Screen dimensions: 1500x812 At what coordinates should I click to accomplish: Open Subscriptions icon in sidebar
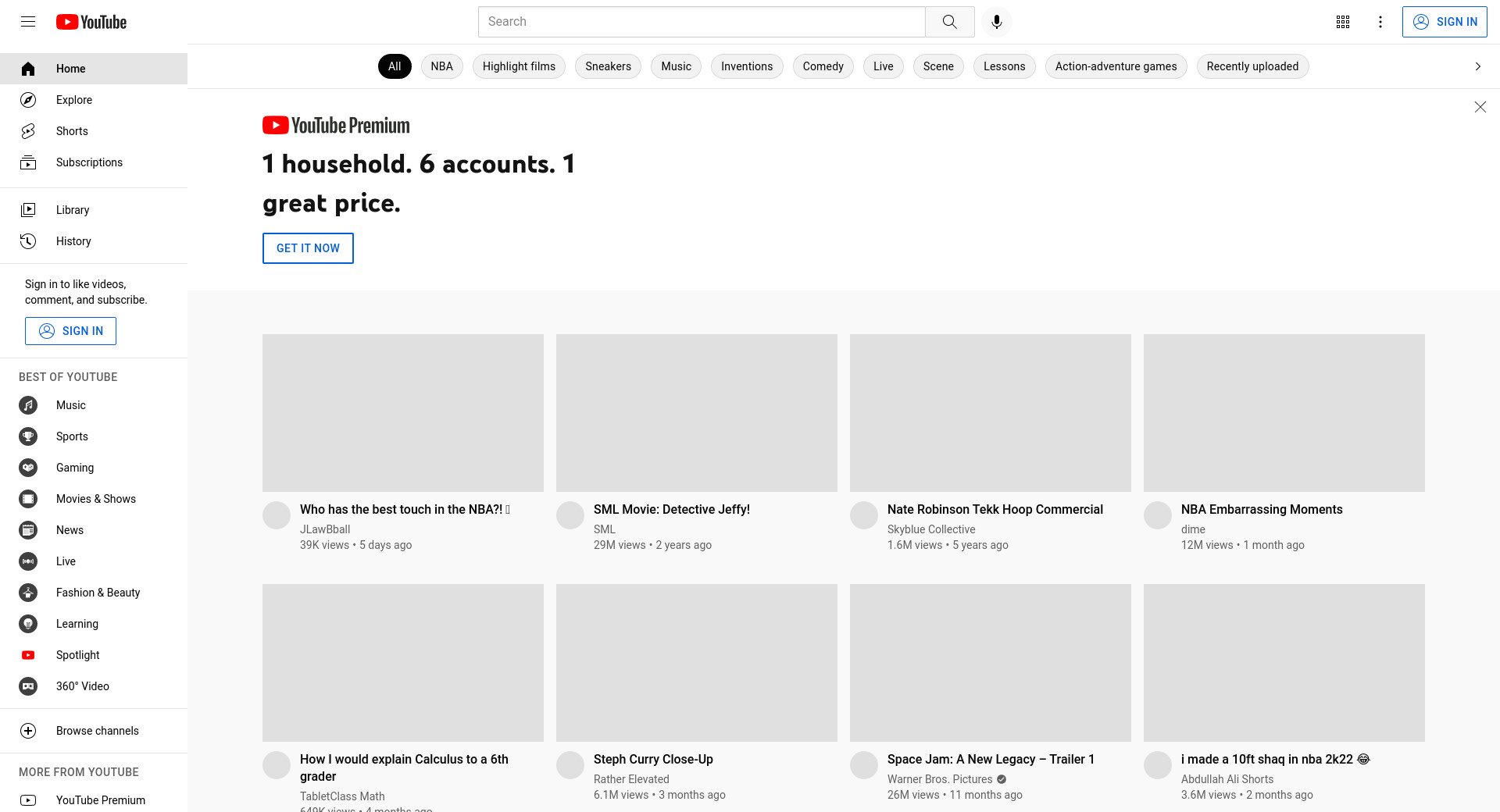coord(28,162)
